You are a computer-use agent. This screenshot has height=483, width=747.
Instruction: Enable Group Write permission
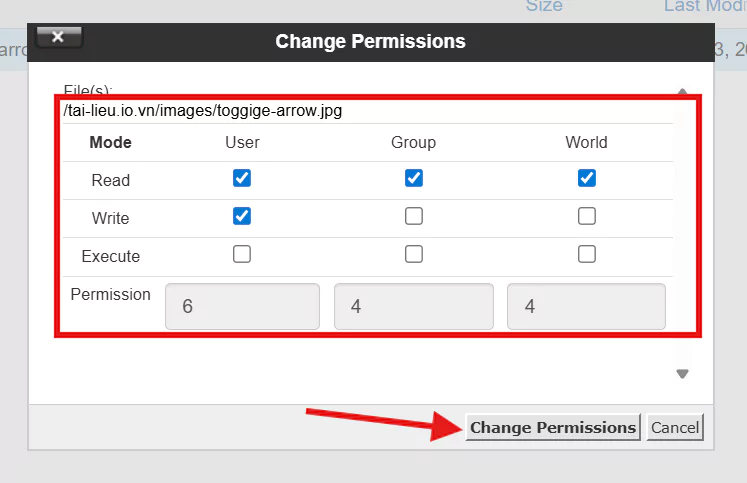pyautogui.click(x=414, y=216)
